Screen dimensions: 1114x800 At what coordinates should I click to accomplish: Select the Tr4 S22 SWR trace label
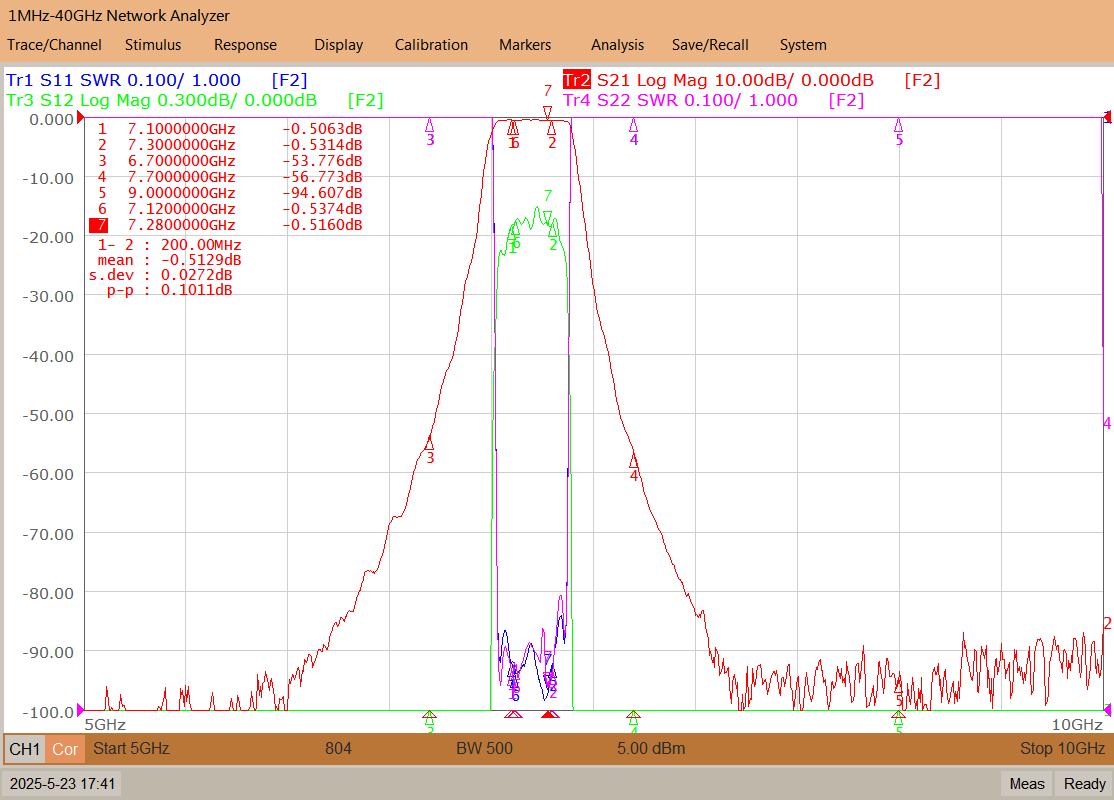pyautogui.click(x=714, y=100)
